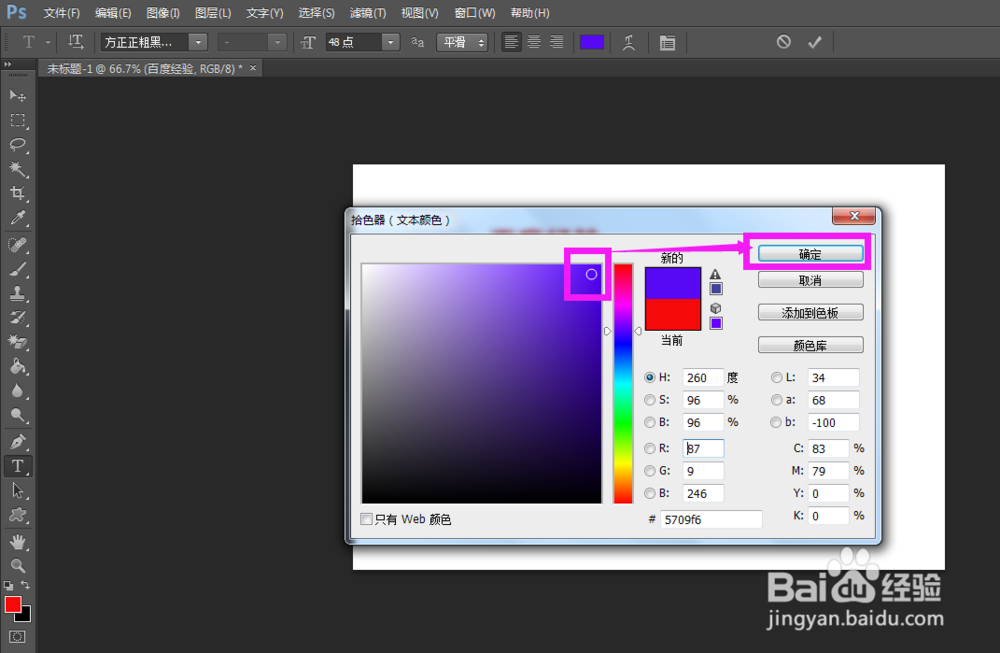
Task: Select the Dodge tool
Action: click(17, 415)
